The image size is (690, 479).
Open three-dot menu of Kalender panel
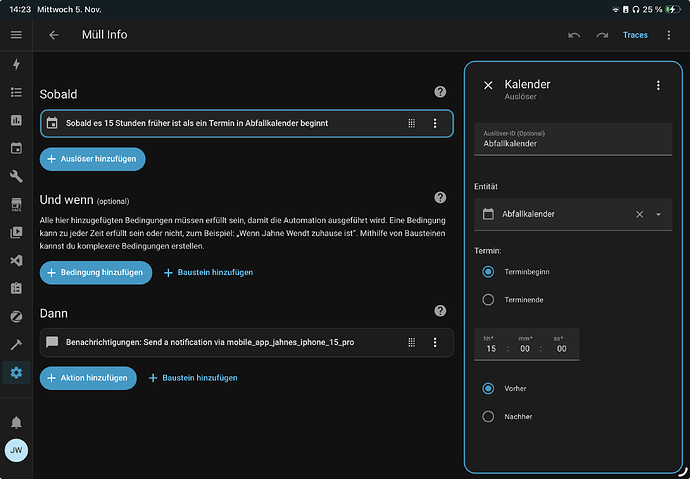658,86
